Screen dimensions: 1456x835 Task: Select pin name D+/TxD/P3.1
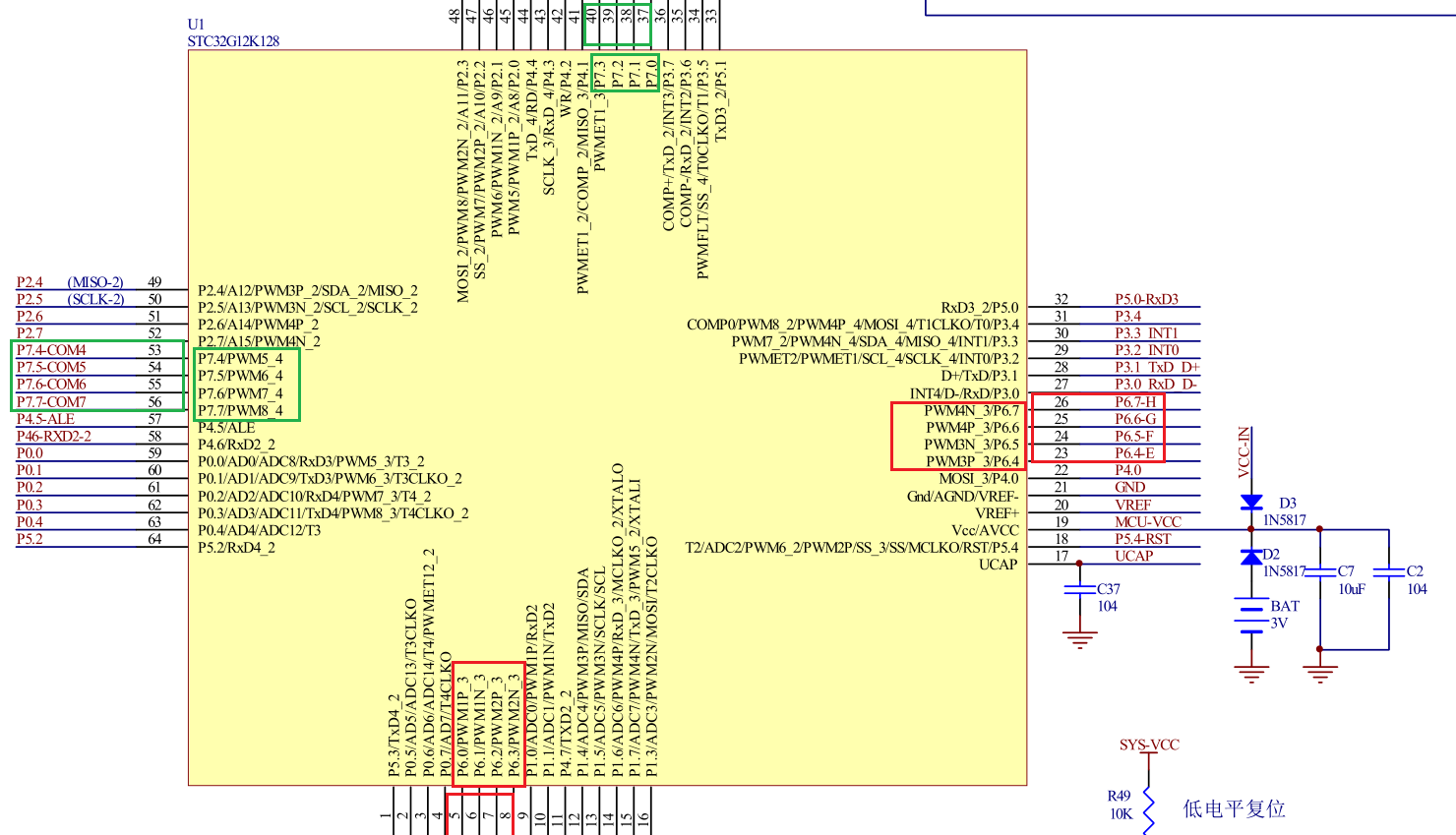point(979,376)
